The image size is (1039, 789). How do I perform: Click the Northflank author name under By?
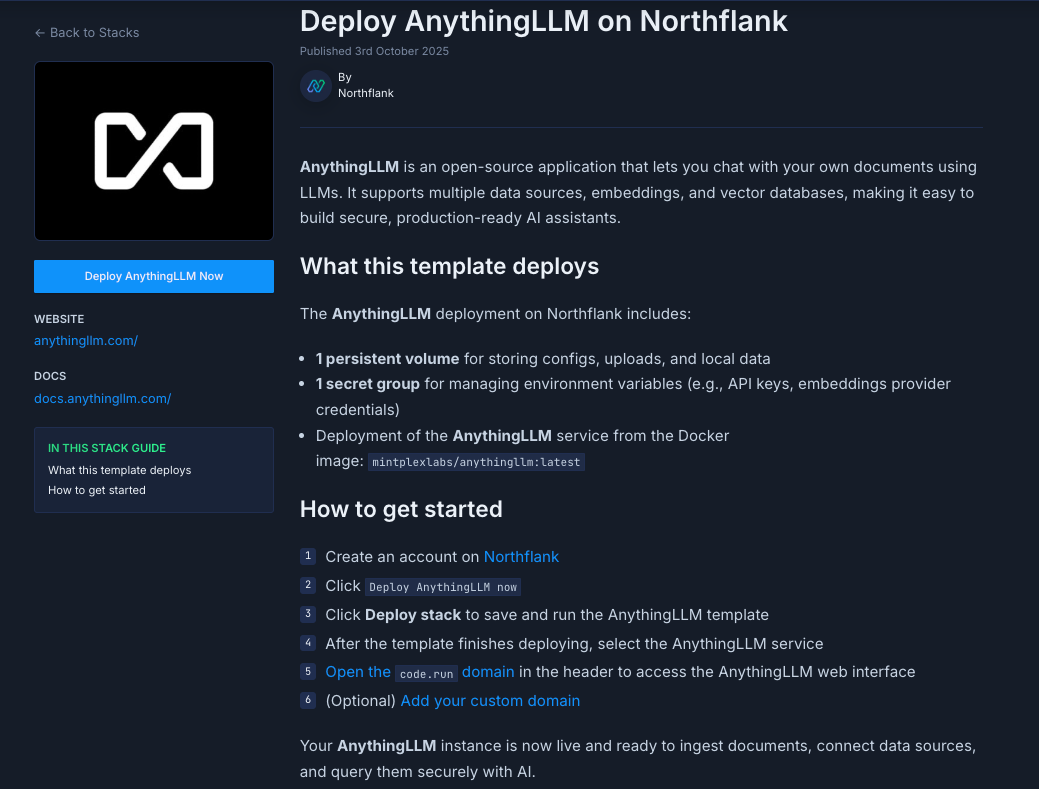(366, 93)
